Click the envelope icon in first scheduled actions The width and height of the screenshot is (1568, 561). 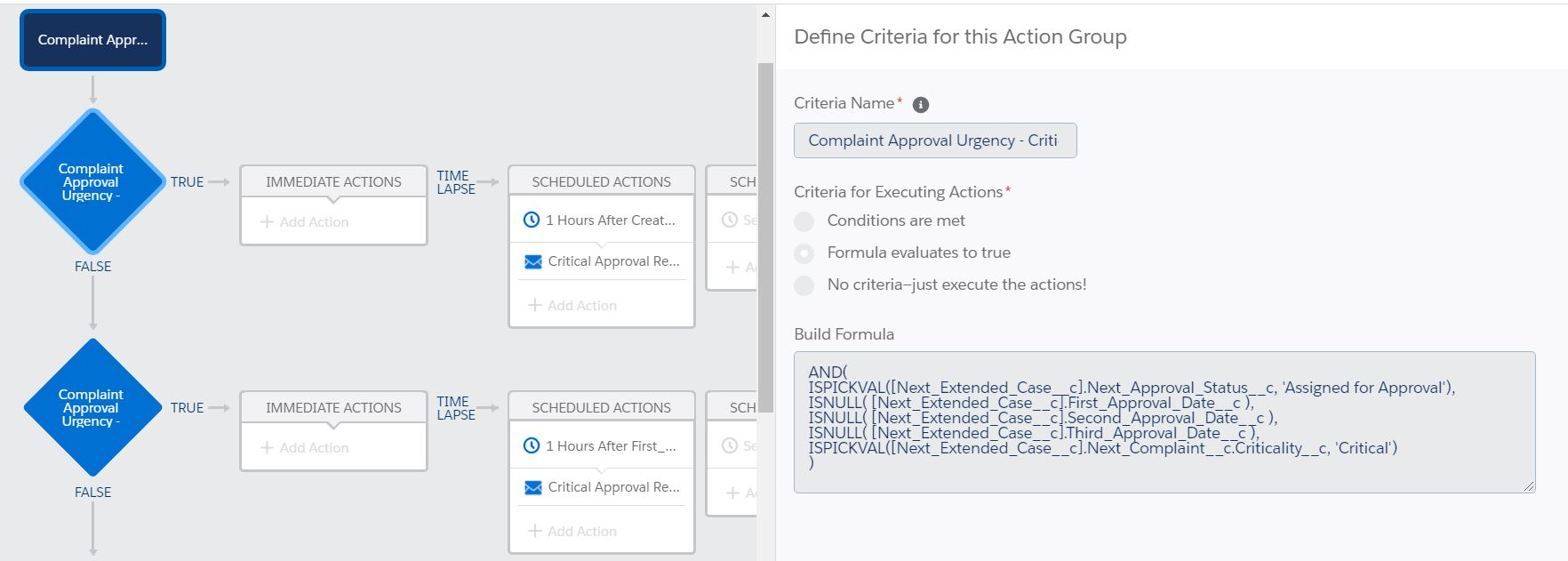point(533,261)
